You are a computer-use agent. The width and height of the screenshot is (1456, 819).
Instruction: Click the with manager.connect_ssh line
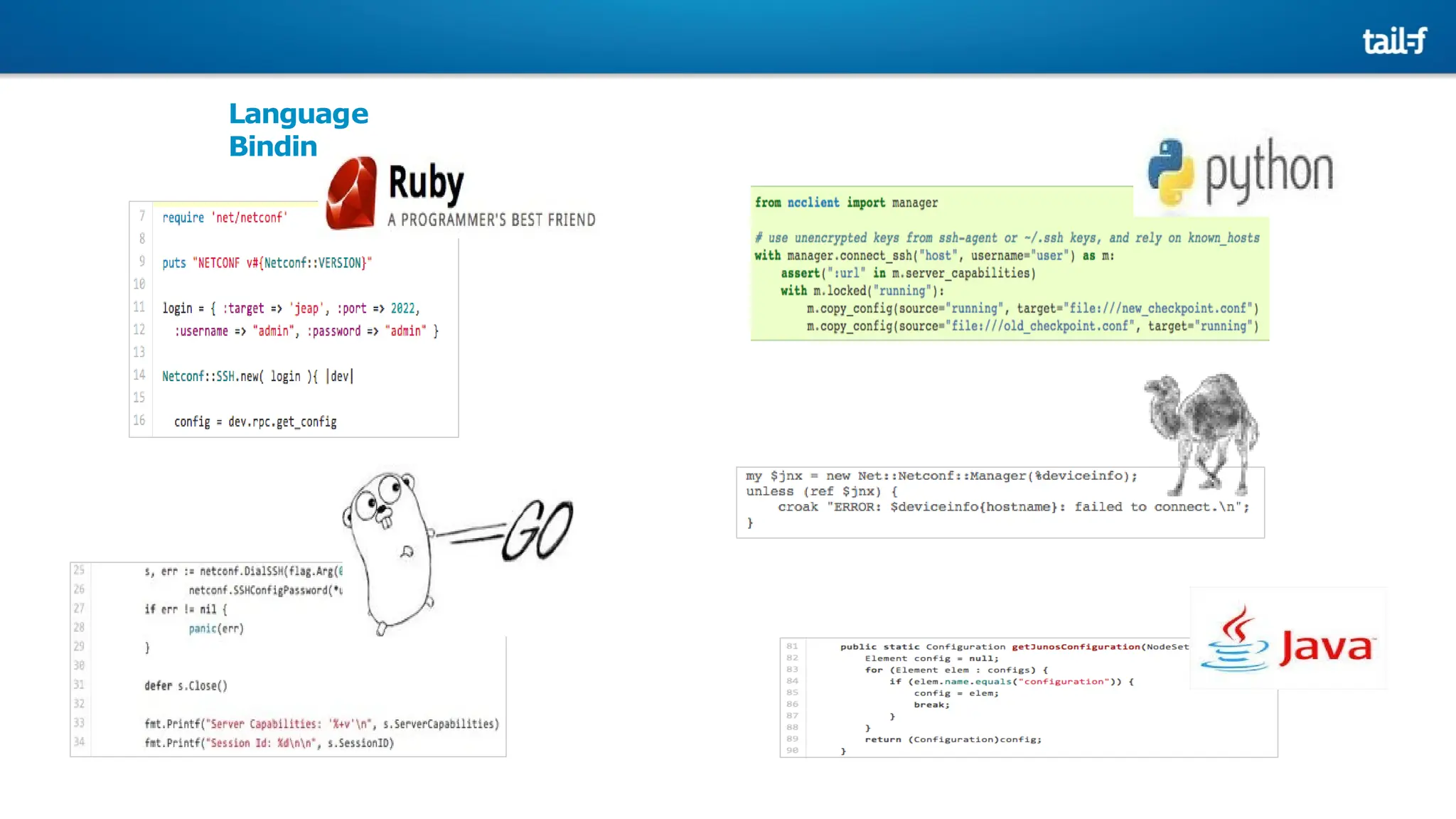click(x=934, y=256)
